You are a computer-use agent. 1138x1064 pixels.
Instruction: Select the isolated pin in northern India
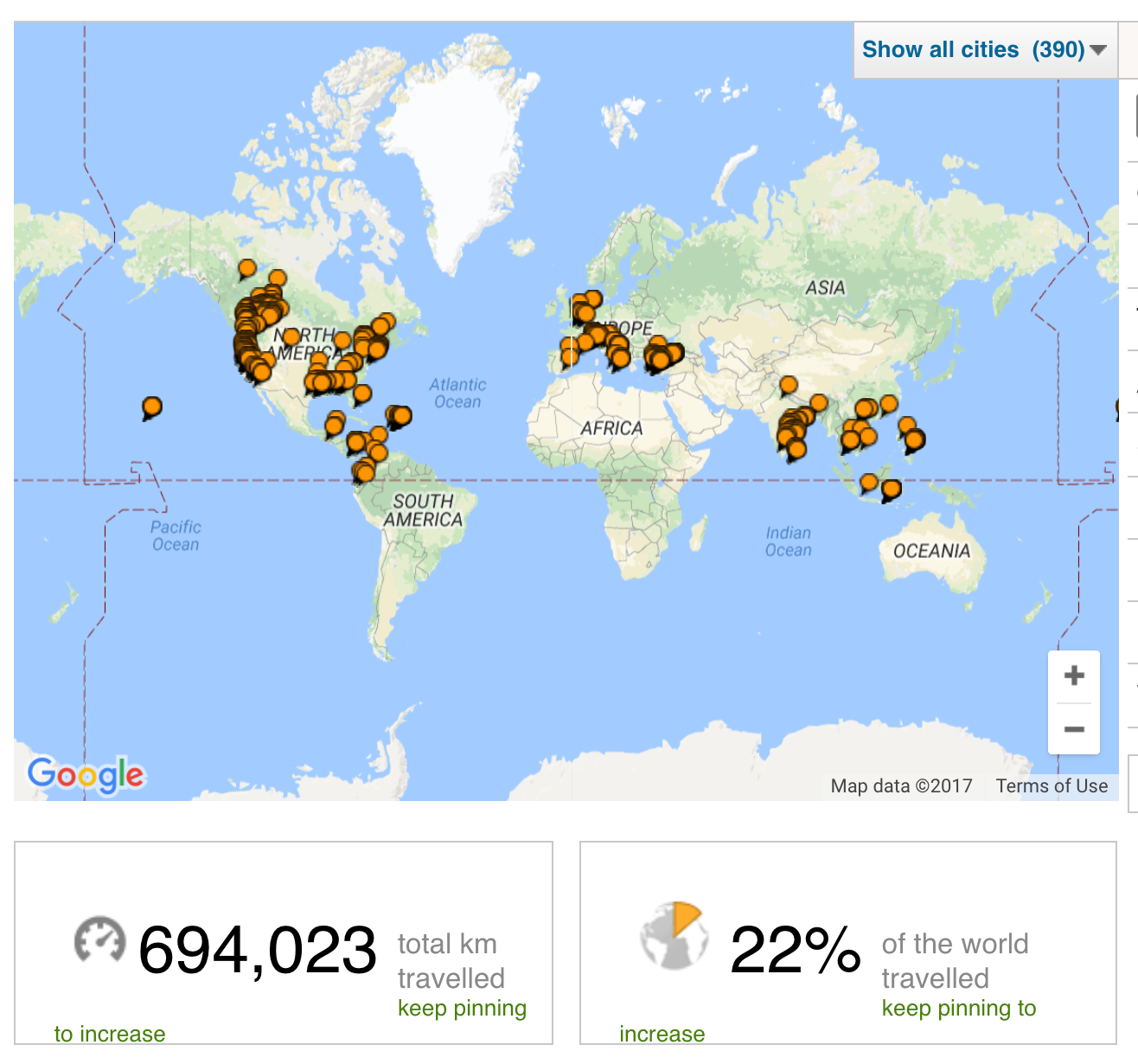pos(788,386)
